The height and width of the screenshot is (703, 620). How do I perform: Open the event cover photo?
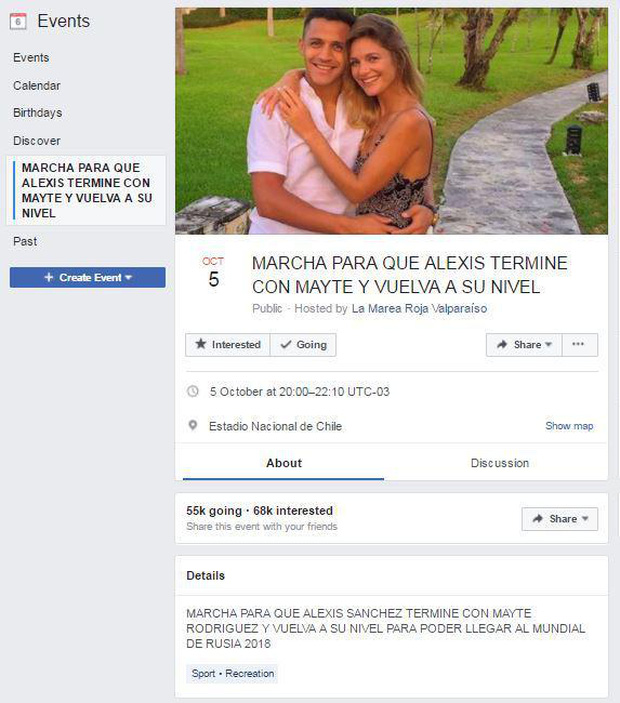[391, 121]
